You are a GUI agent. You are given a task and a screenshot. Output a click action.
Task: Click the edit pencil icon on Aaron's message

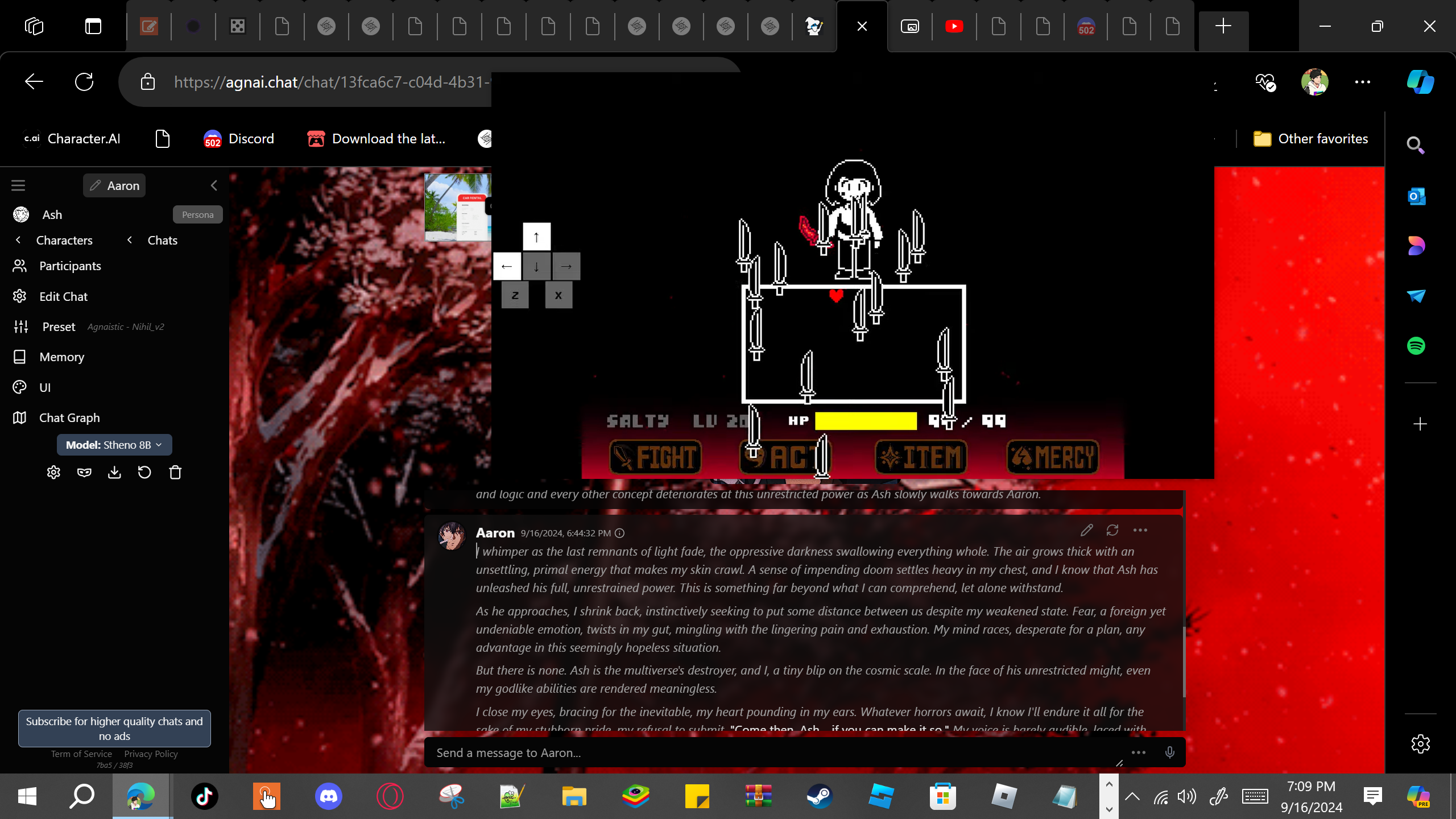(x=1086, y=530)
